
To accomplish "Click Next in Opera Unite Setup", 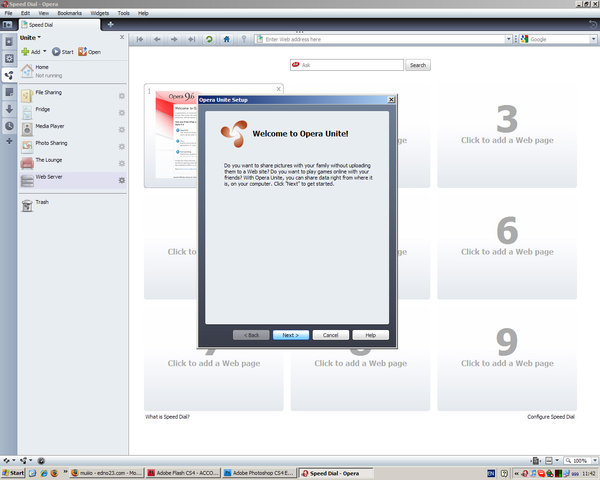I will 291,335.
